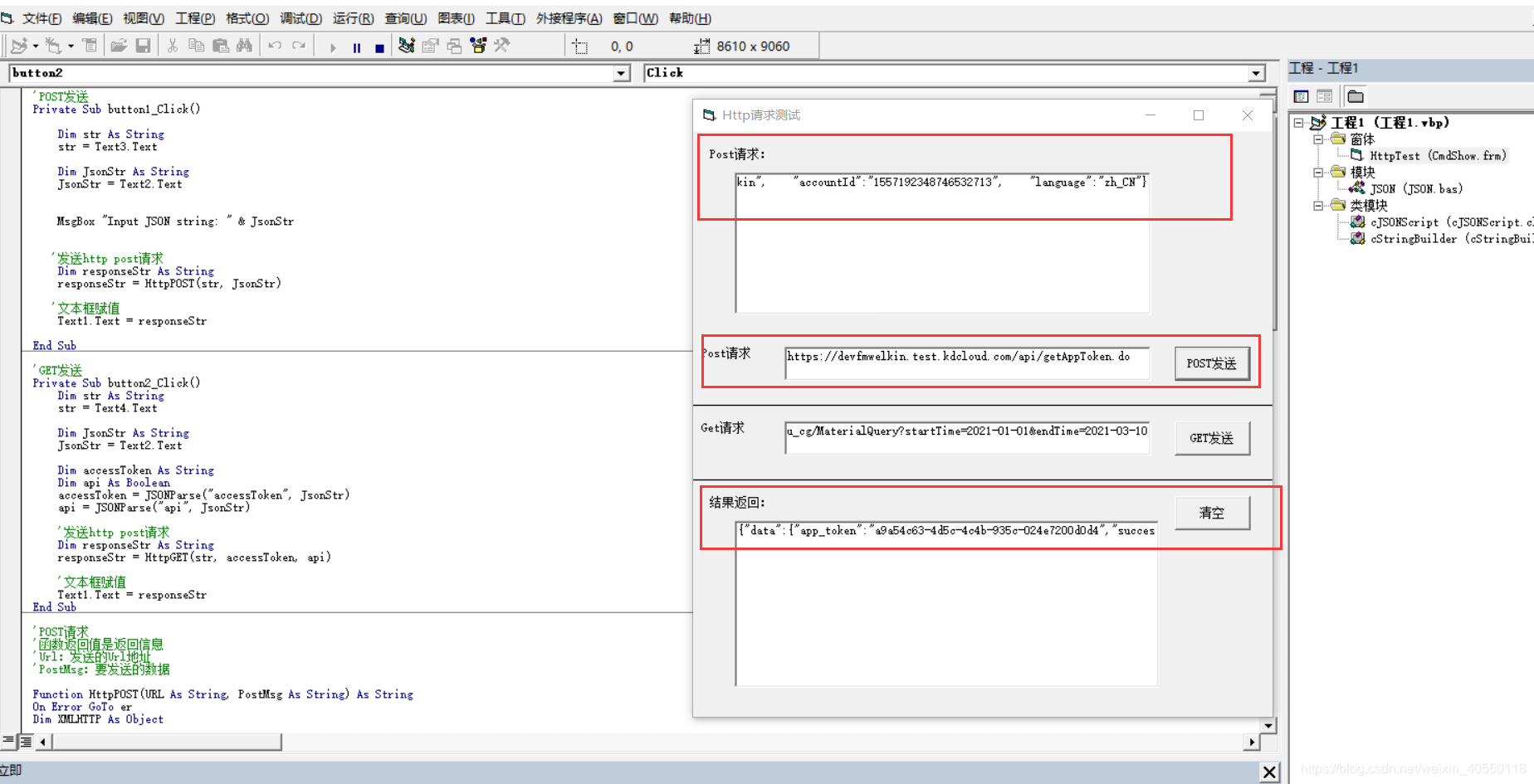Show the Toolbox with hammer-wrench icon
1534x784 pixels.
502,46
